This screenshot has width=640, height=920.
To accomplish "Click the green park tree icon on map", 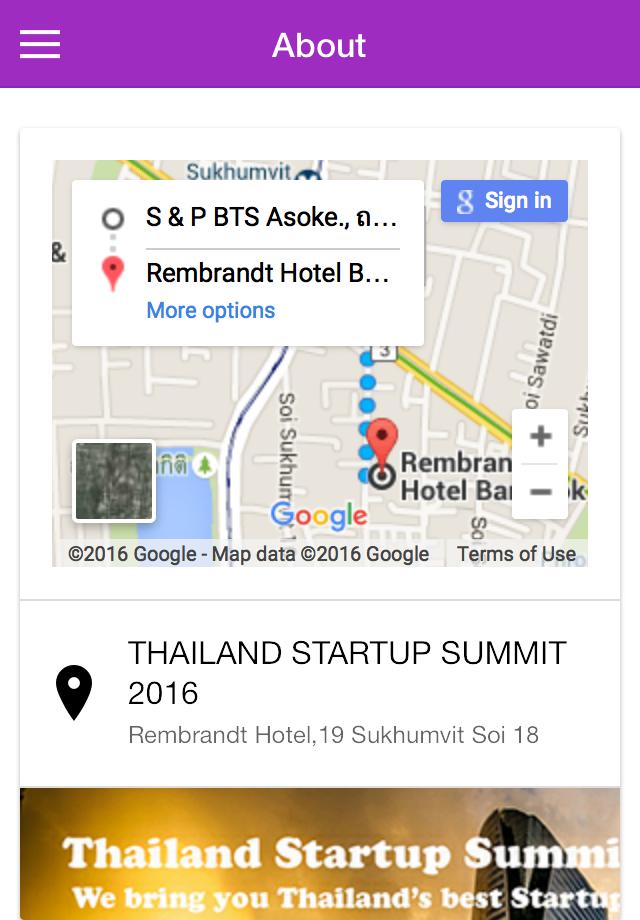I will (x=205, y=465).
